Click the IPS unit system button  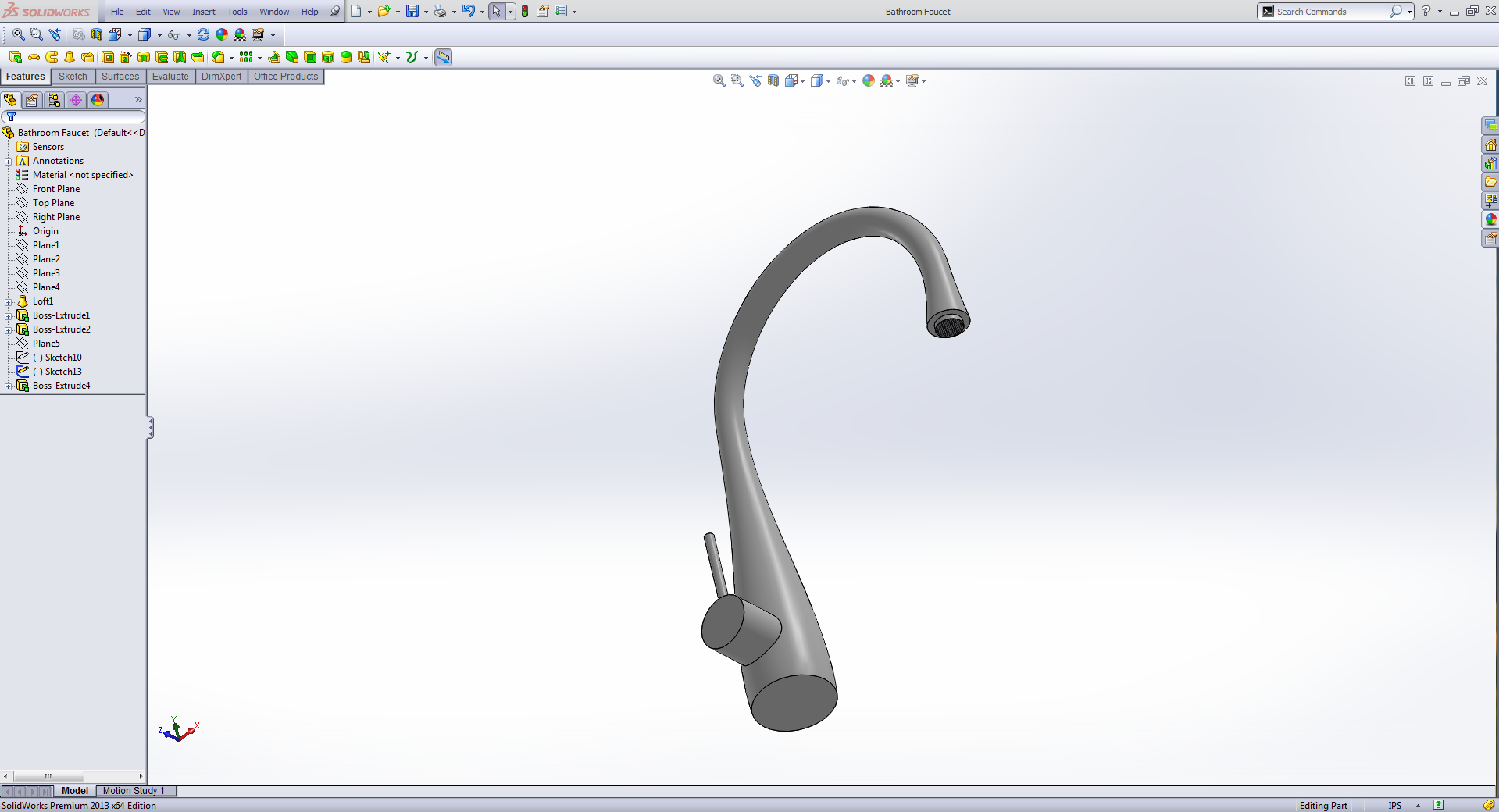click(x=1395, y=805)
